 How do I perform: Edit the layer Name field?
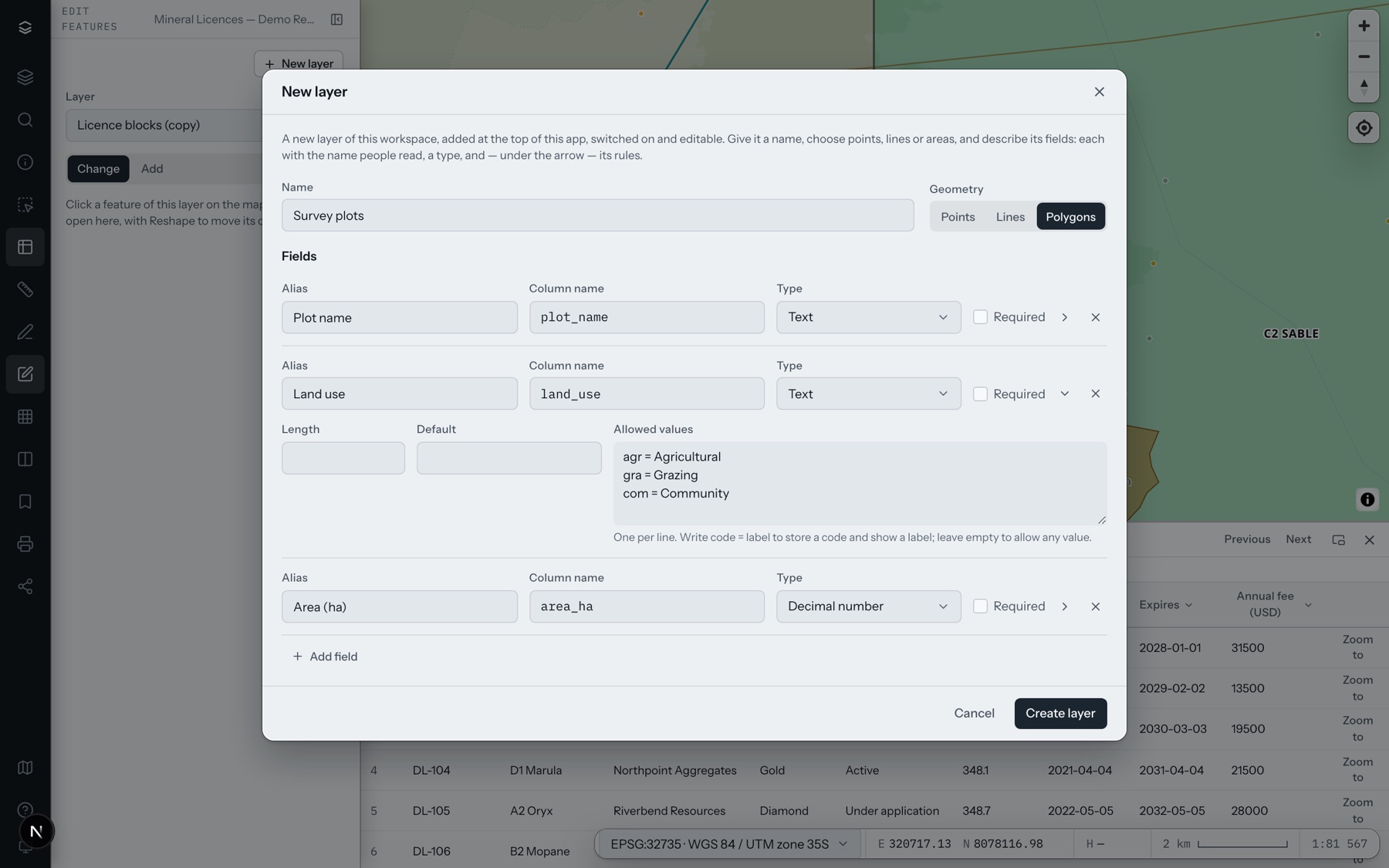[x=597, y=215]
